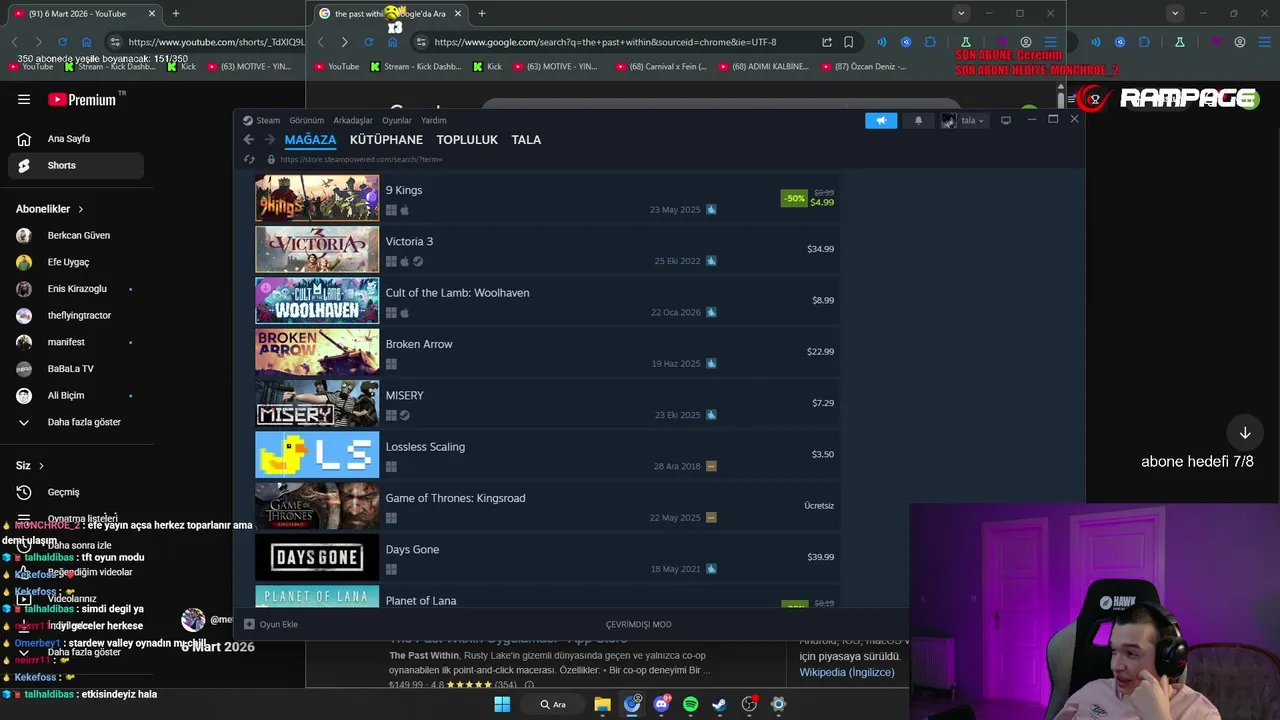Switch to the MAĞAZA tab
The height and width of the screenshot is (720, 1280).
(x=310, y=140)
